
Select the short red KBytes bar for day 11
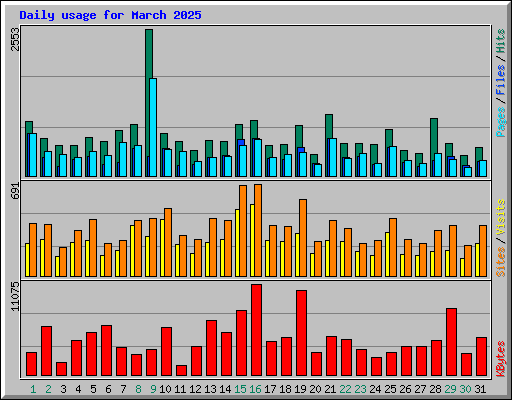coord(181,371)
